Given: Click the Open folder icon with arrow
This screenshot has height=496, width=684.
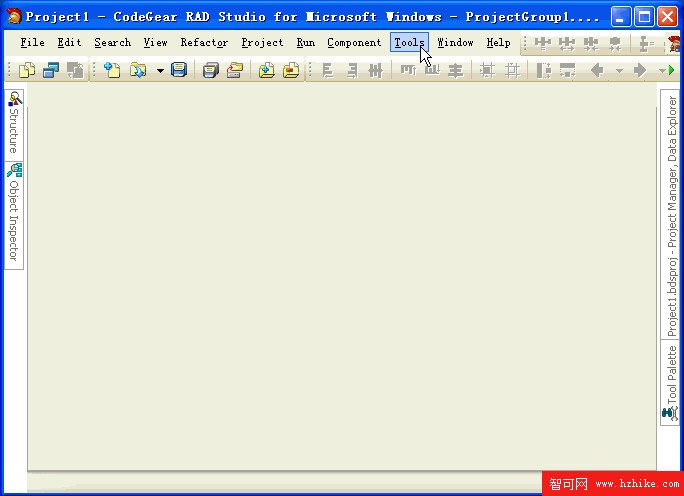Looking at the screenshot, I should (138, 70).
